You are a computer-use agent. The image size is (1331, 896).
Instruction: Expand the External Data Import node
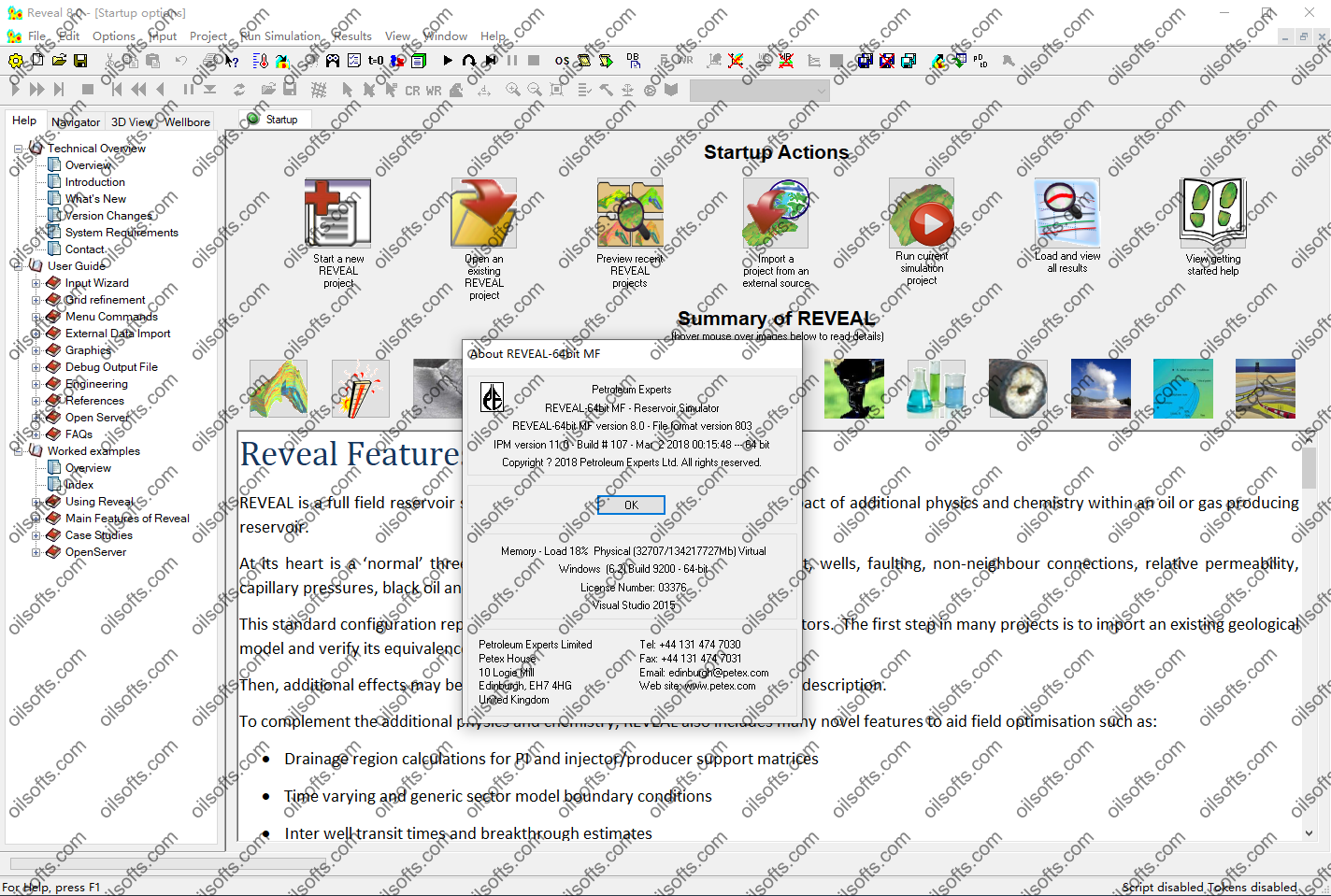click(36, 334)
